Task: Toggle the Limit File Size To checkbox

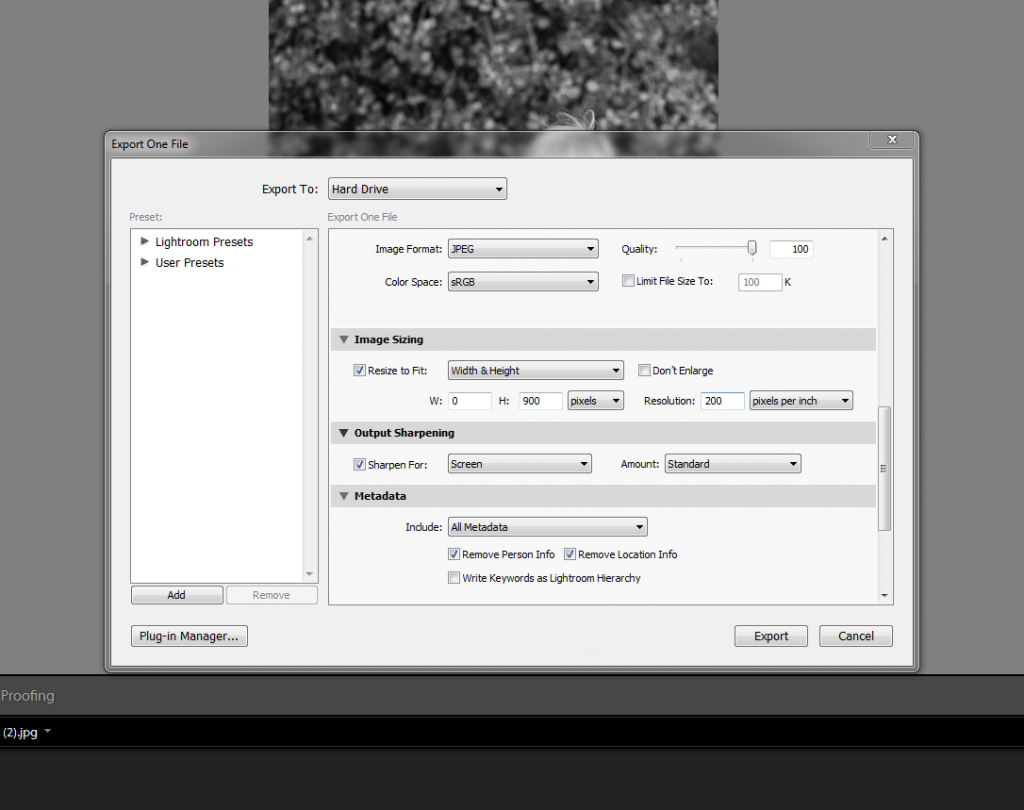Action: click(628, 282)
